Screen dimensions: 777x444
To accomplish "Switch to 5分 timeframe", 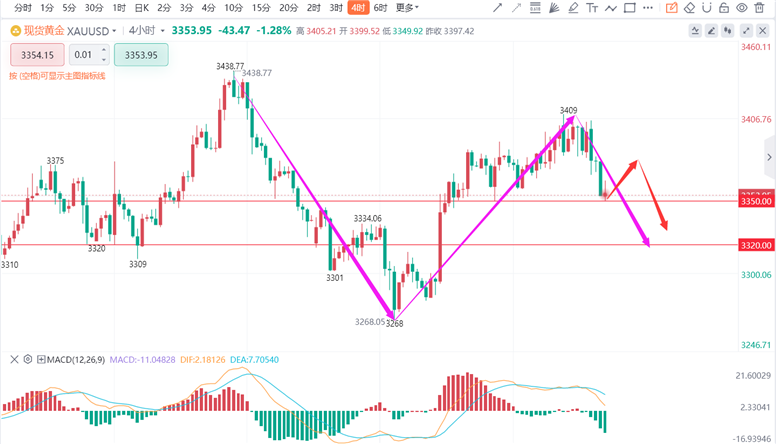I will pos(69,8).
